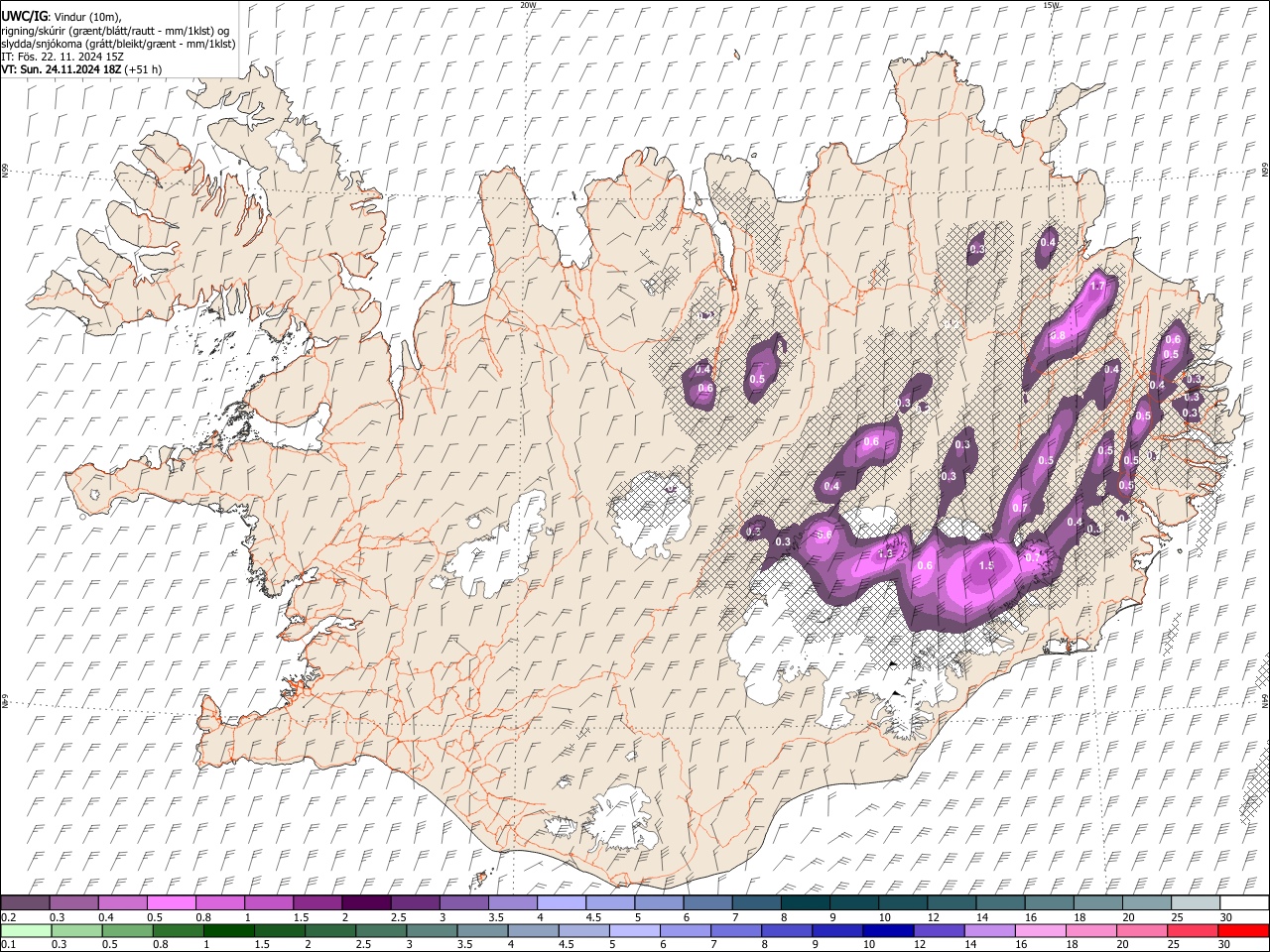This screenshot has height=952, width=1270.
Task: Click the '25' label in the bottom rain scale
Action: tap(1175, 944)
